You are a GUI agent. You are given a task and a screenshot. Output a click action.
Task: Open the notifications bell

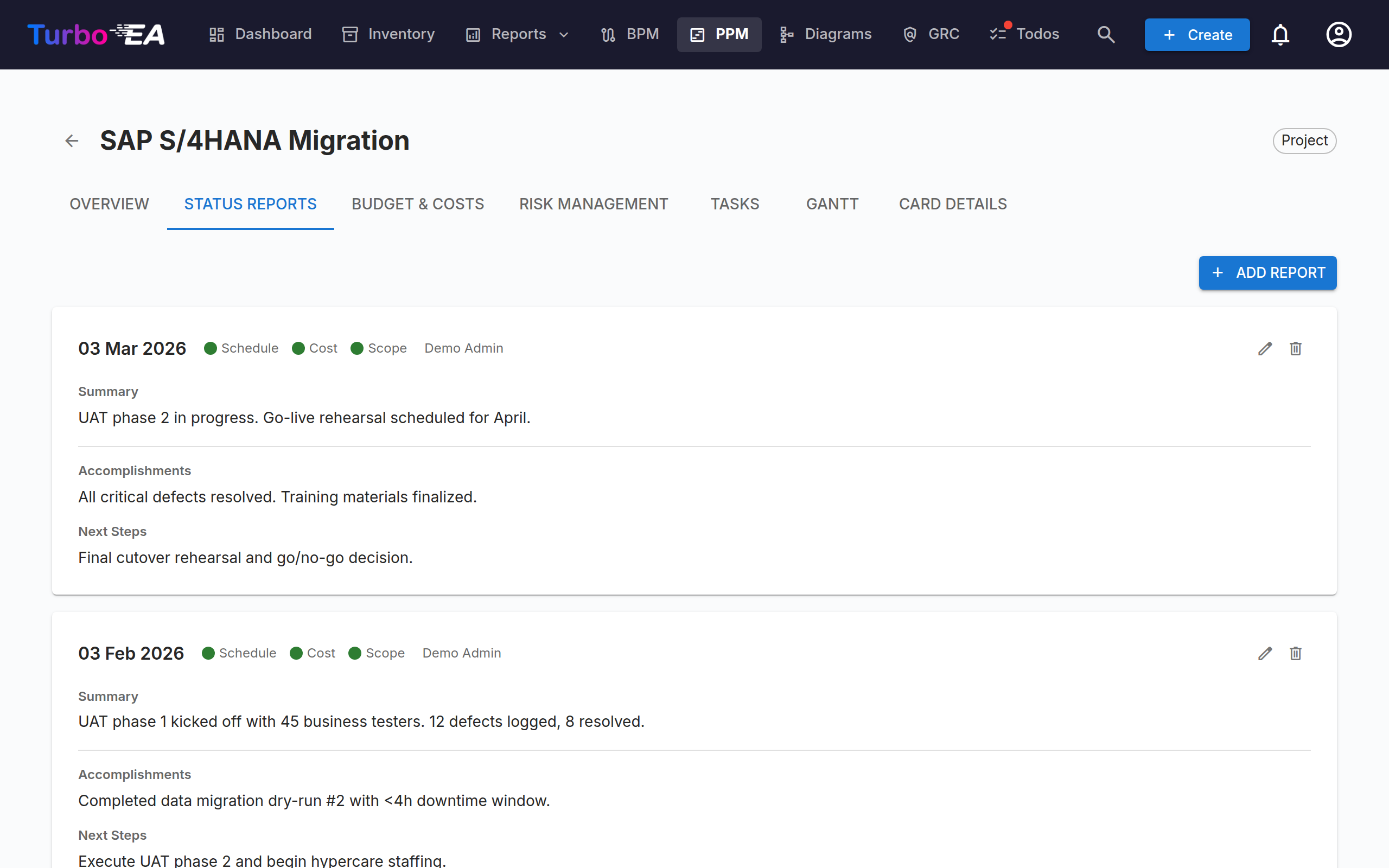[1280, 34]
